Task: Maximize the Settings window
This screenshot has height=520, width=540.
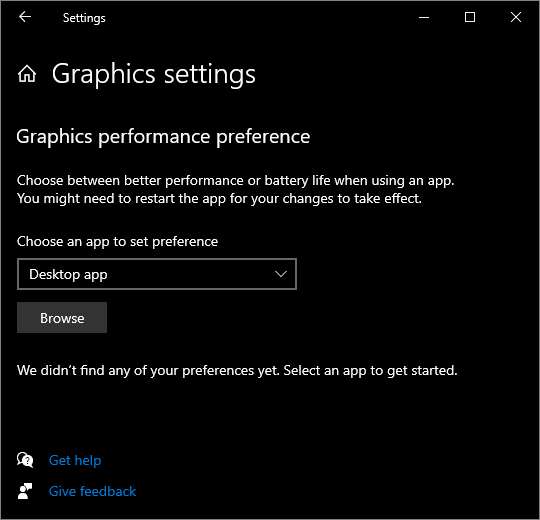Action: [x=470, y=17]
